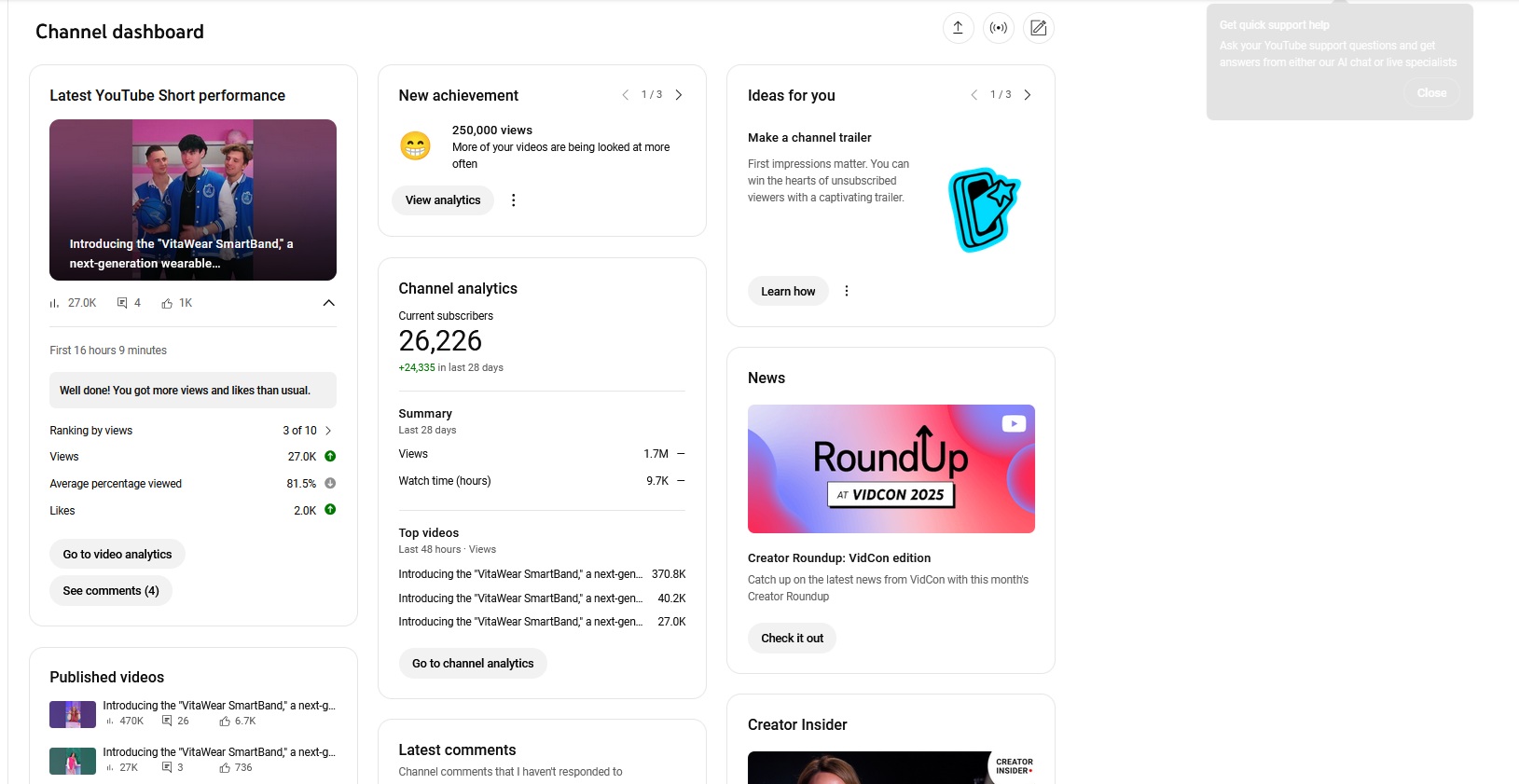Open three-dot menu next to View analytics

pos(513,200)
